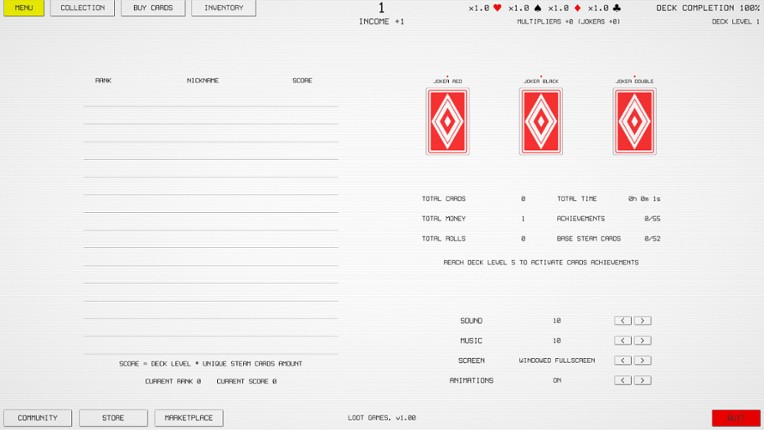Click the black club suit icon

pos(615,8)
